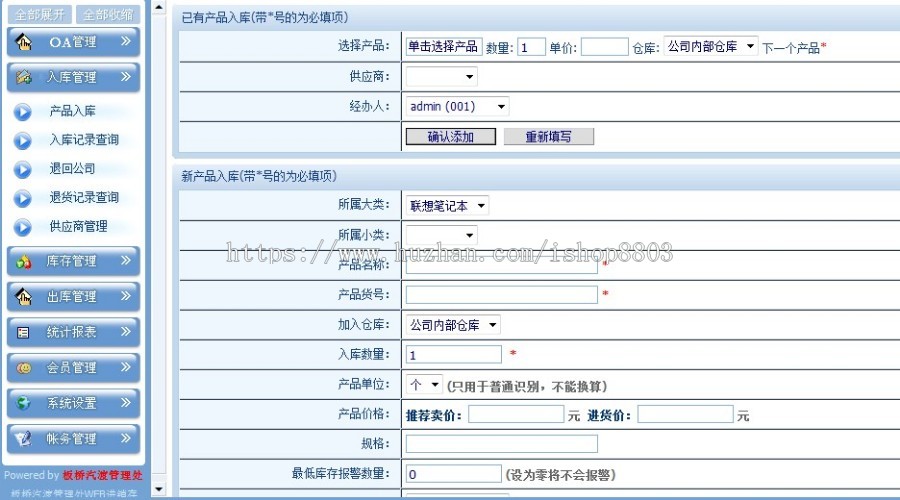Click the blue arrow icon beside 供应商管理
900x500 pixels.
tap(22, 227)
